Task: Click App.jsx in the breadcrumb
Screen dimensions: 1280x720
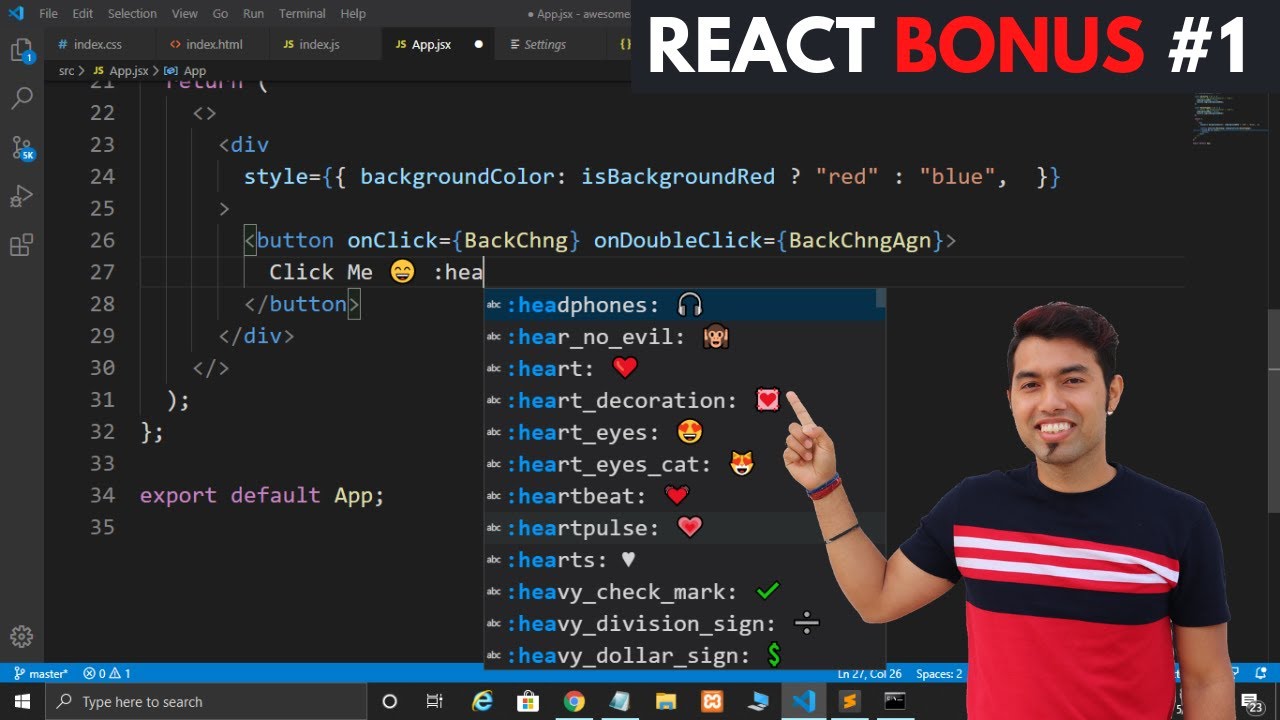Action: (x=121, y=71)
